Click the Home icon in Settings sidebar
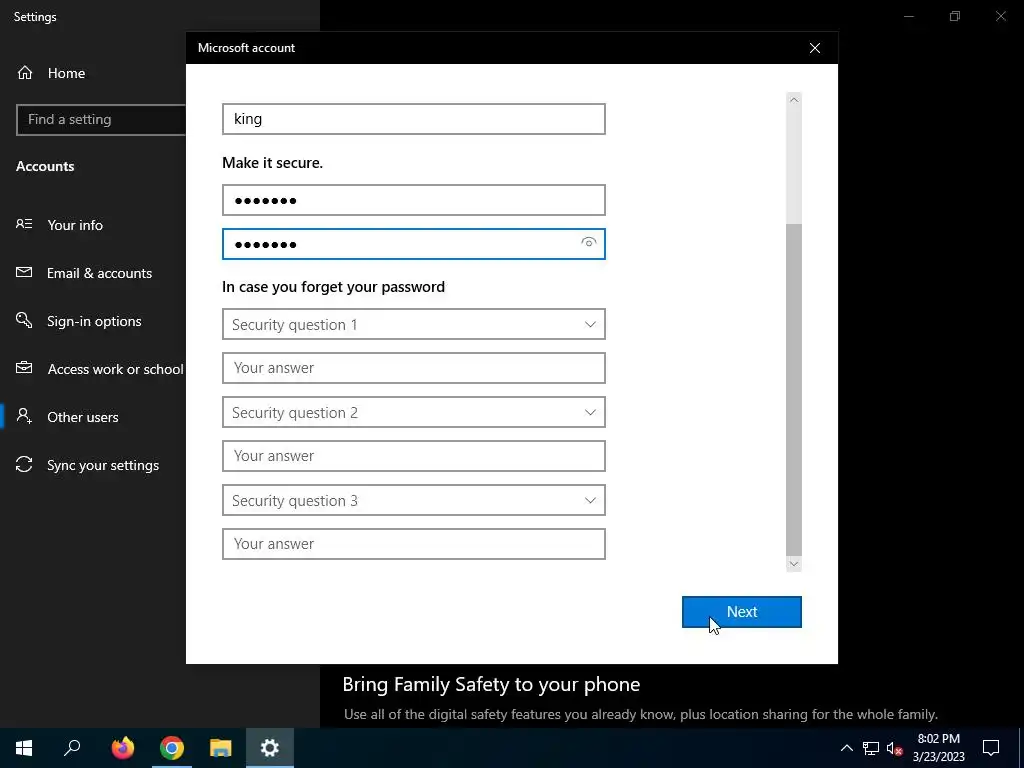Image resolution: width=1024 pixels, height=768 pixels. coord(25,72)
